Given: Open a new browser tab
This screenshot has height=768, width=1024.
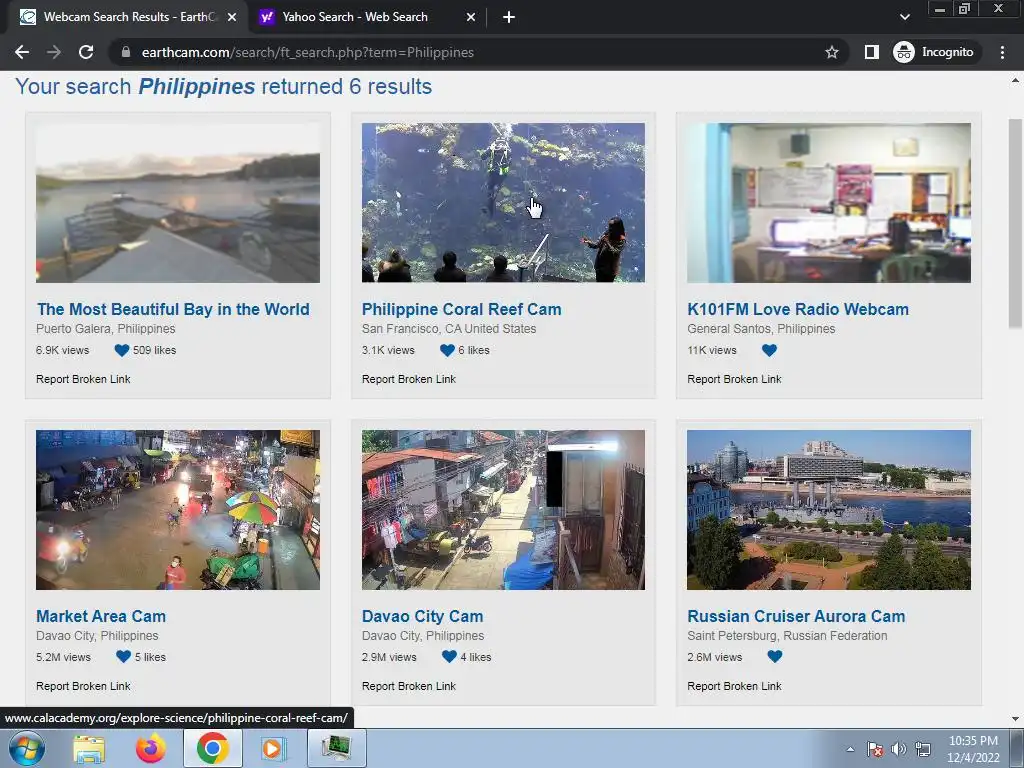Looking at the screenshot, I should click(509, 17).
